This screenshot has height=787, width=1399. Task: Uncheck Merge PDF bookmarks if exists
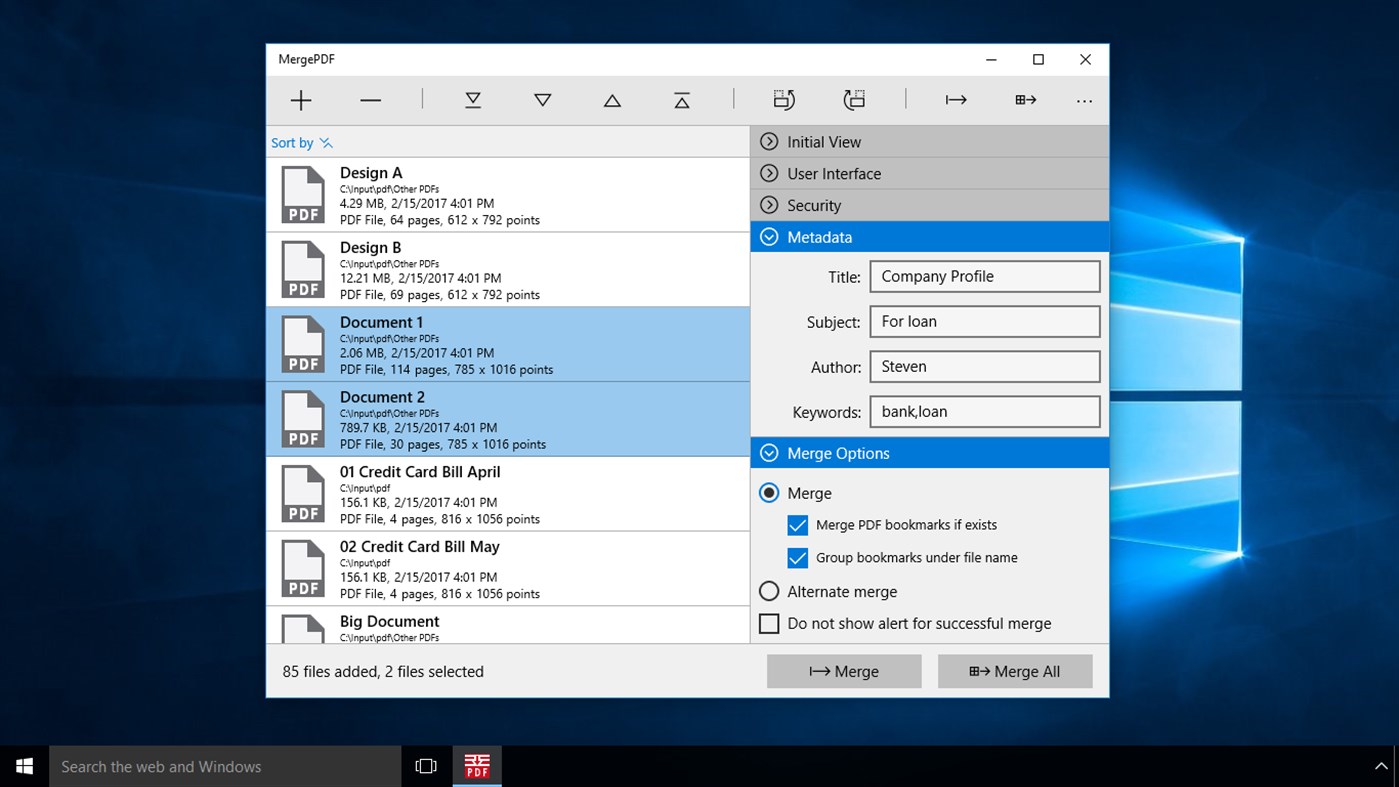[797, 524]
